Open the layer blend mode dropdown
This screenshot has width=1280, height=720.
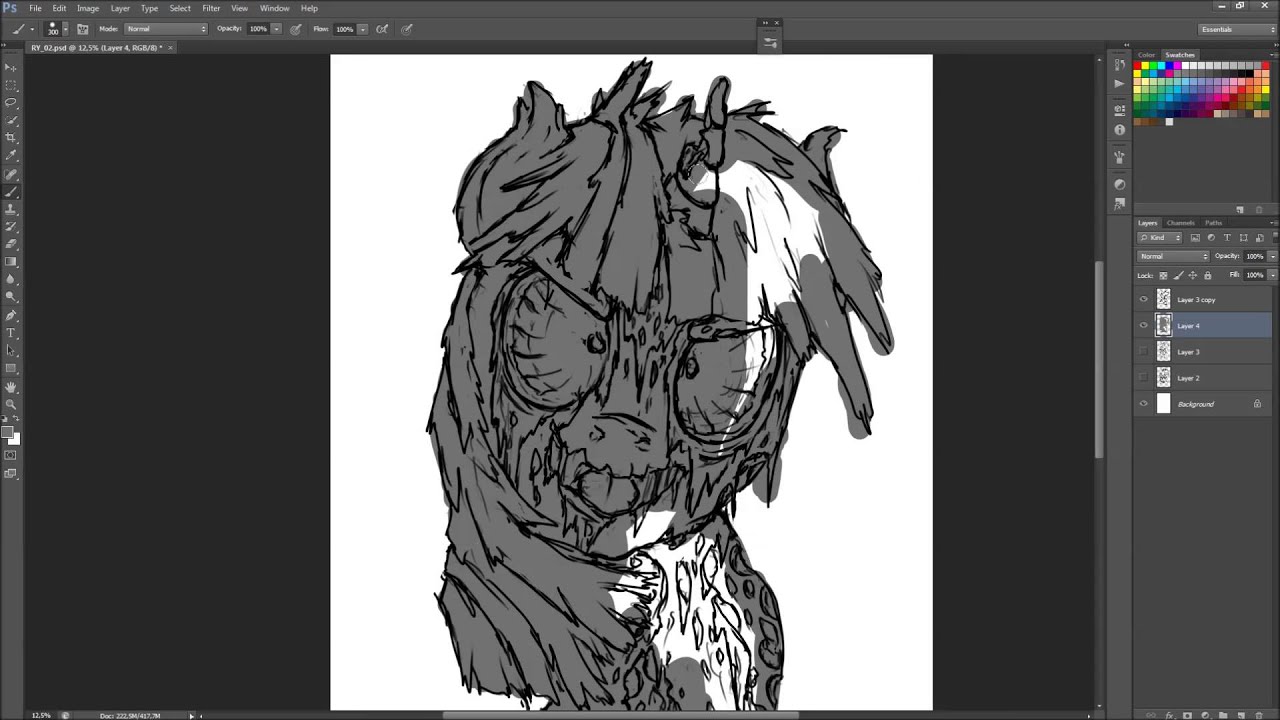(1174, 256)
